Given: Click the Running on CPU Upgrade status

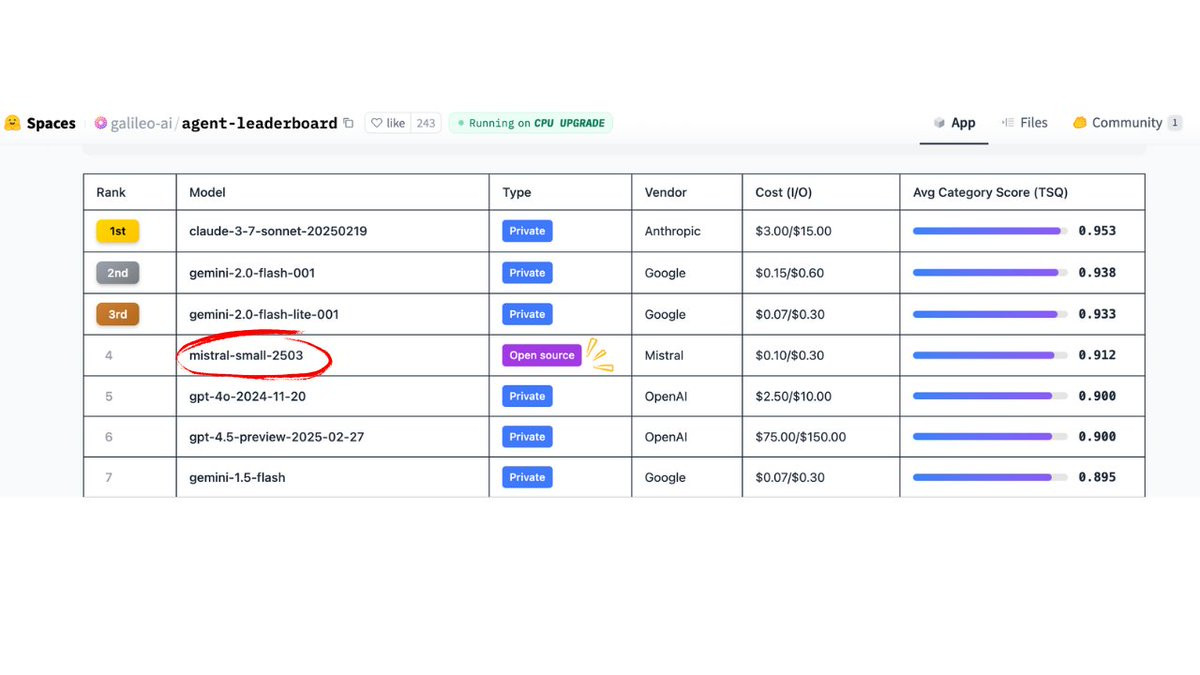Looking at the screenshot, I should click(531, 123).
